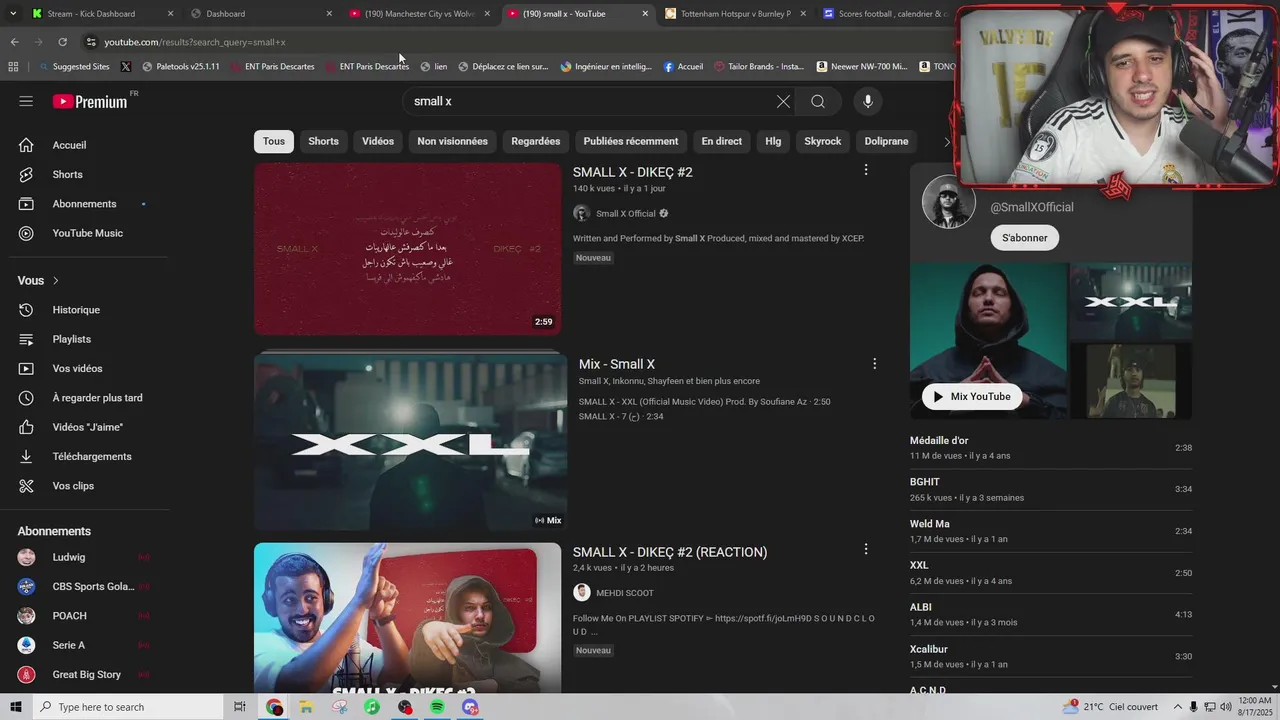This screenshot has width=1280, height=720.
Task: Select the Shorts filter chip
Action: coord(323,141)
